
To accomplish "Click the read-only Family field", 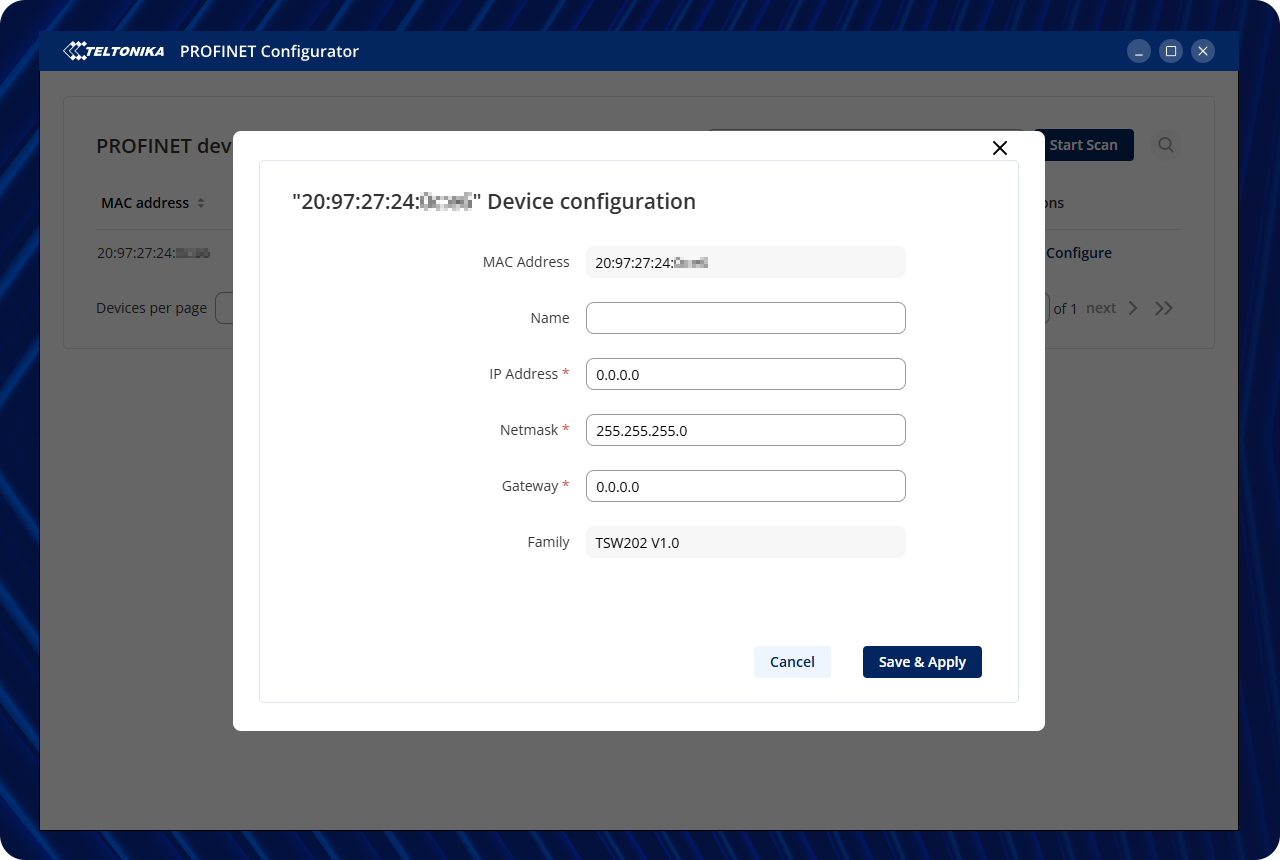I will 745,542.
